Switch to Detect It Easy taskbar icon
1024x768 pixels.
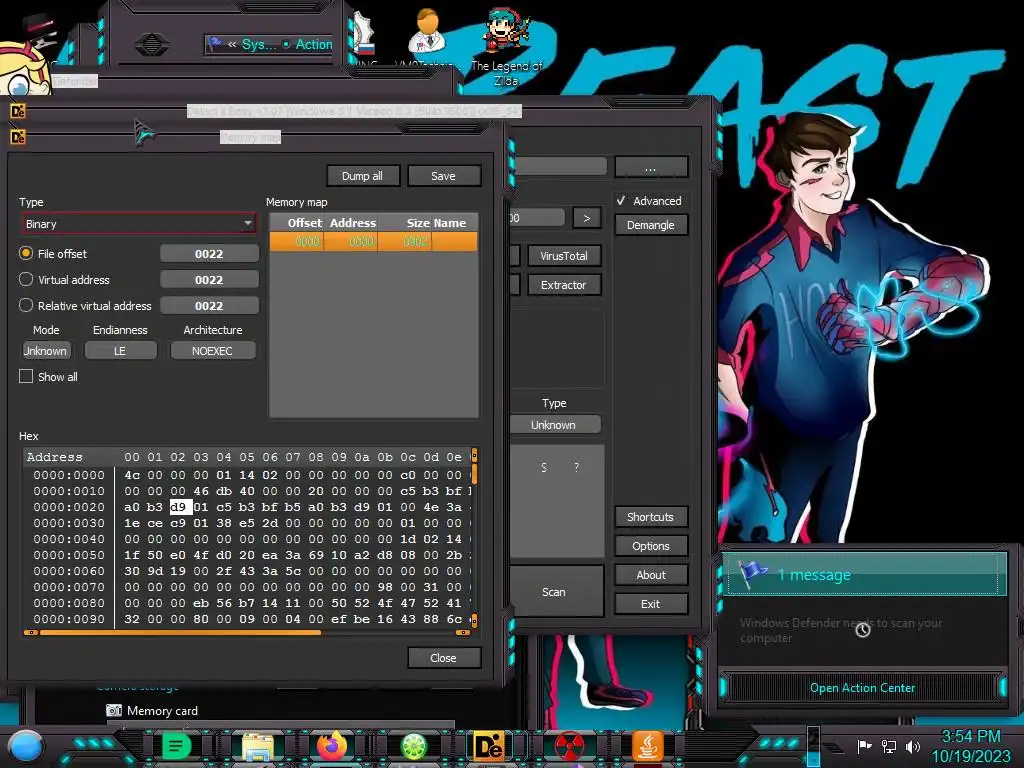(488, 746)
